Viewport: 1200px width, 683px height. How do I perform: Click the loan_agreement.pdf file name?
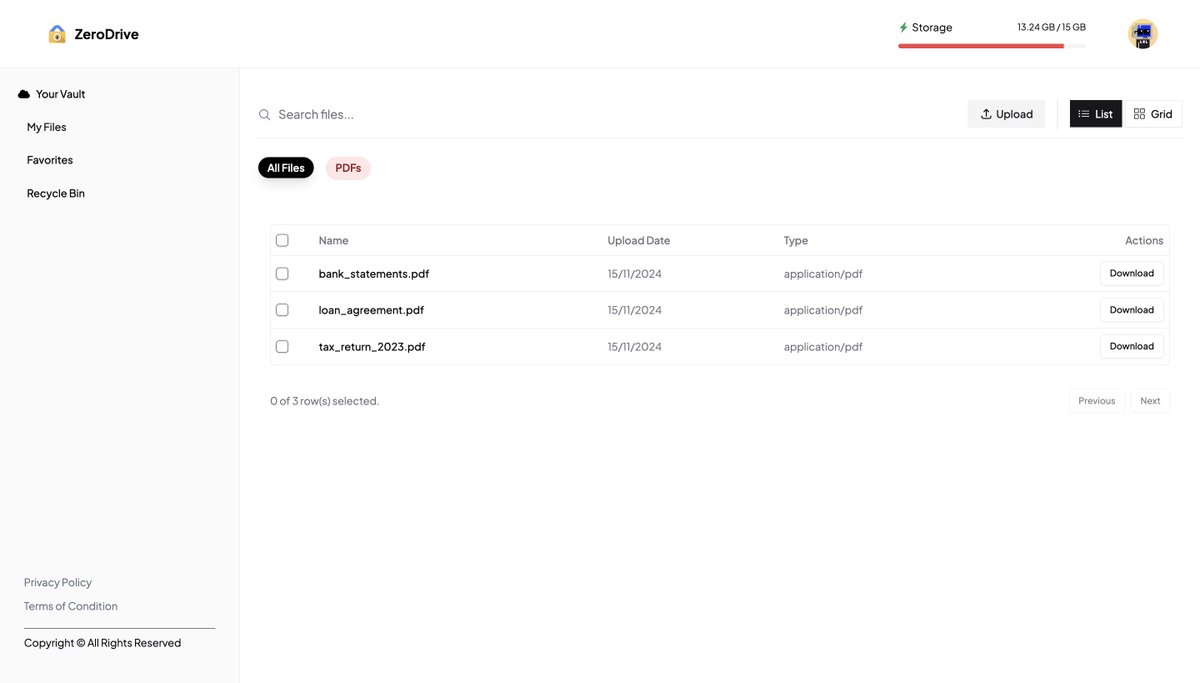click(371, 310)
